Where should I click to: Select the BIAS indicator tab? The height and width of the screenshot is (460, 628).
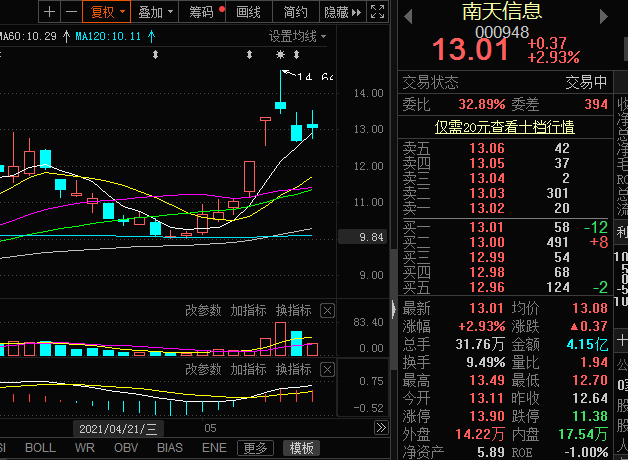point(170,448)
